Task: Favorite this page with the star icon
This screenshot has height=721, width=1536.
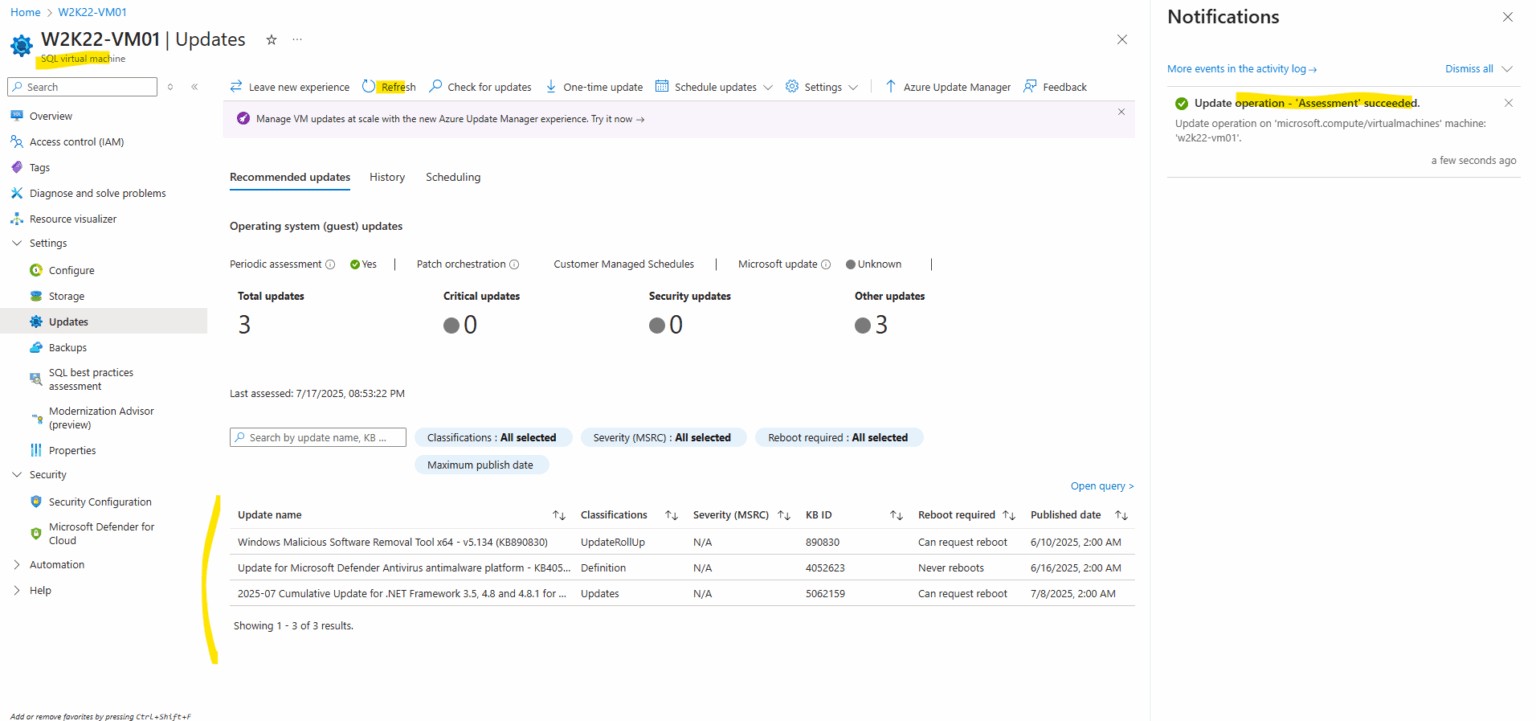Action: [x=271, y=40]
